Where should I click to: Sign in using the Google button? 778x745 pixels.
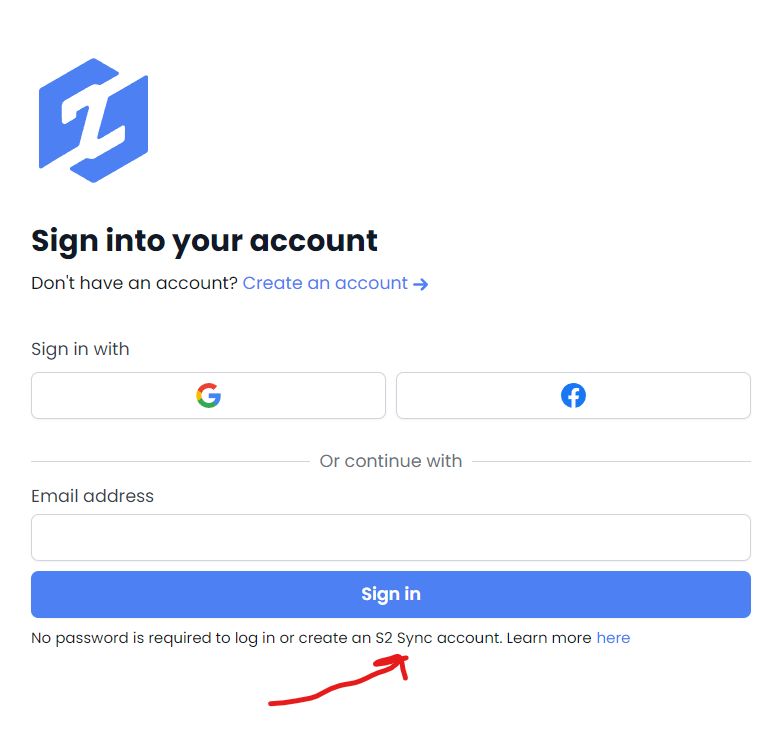tap(208, 396)
